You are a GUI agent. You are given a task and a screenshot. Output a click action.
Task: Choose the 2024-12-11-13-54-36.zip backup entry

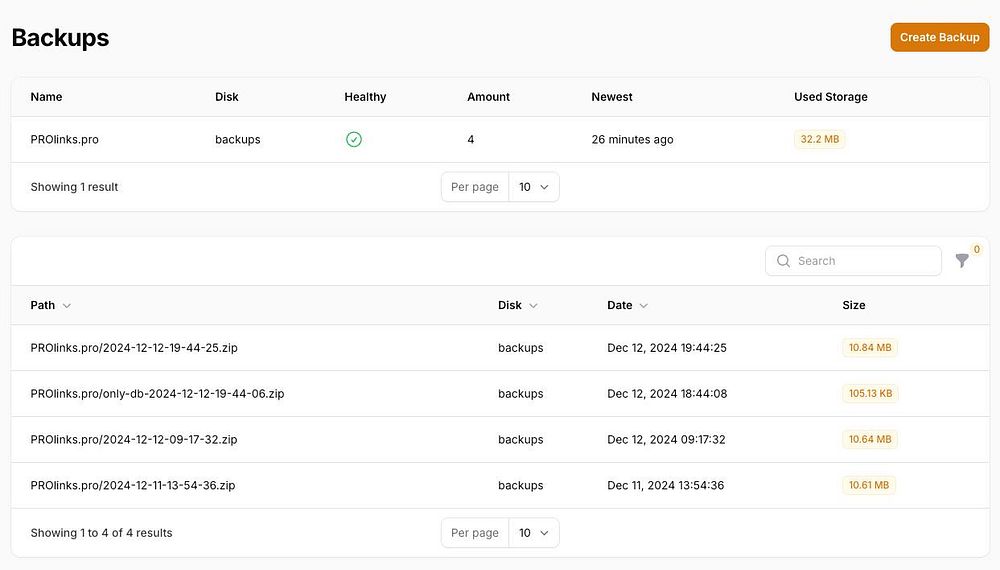click(x=133, y=486)
